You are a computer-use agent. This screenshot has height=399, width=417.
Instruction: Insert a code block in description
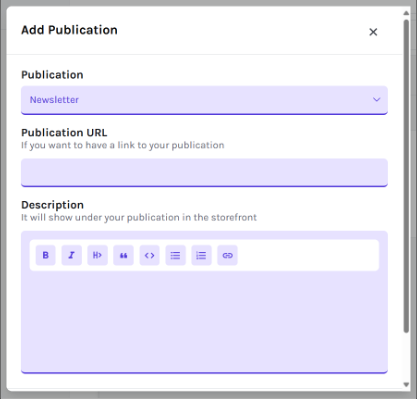149,255
